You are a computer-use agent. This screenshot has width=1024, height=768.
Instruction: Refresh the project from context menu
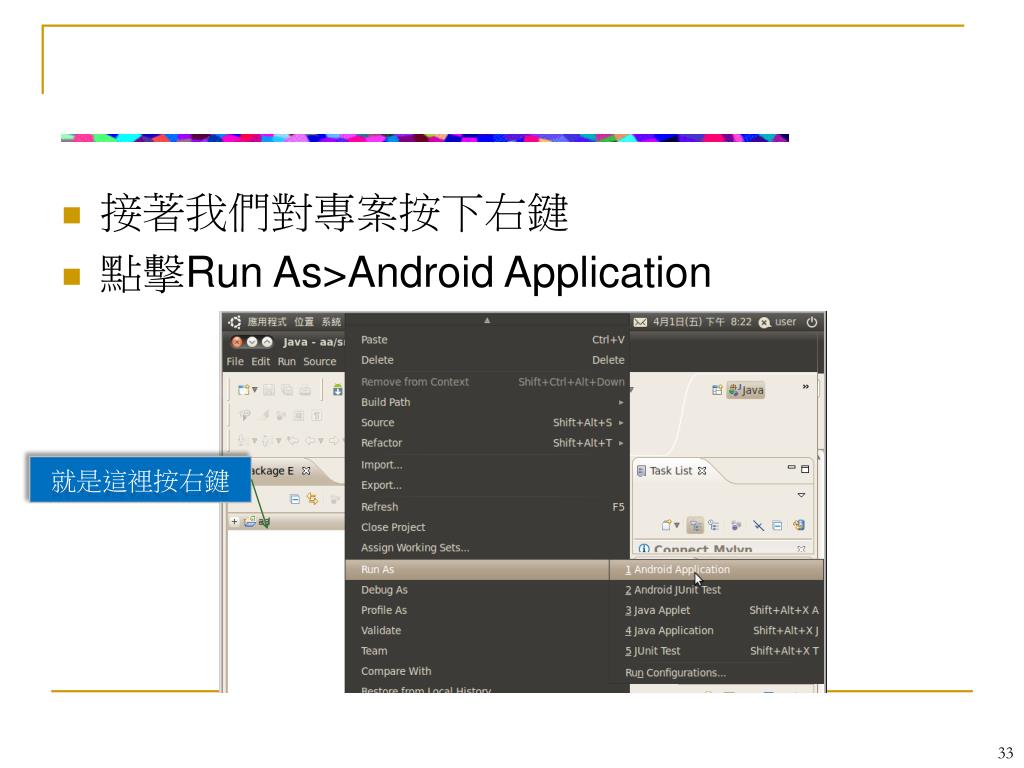(x=487, y=507)
